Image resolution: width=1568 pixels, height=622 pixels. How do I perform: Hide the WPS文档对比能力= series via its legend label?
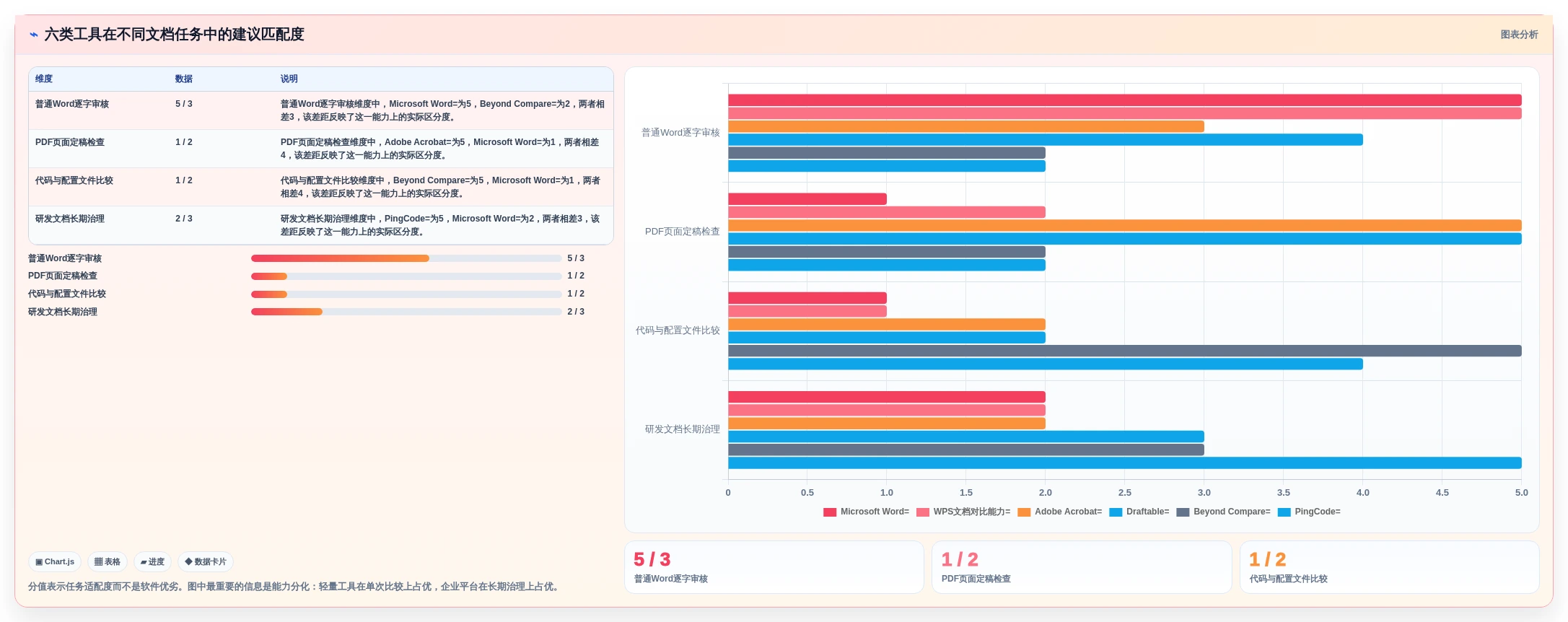pyautogui.click(x=972, y=512)
